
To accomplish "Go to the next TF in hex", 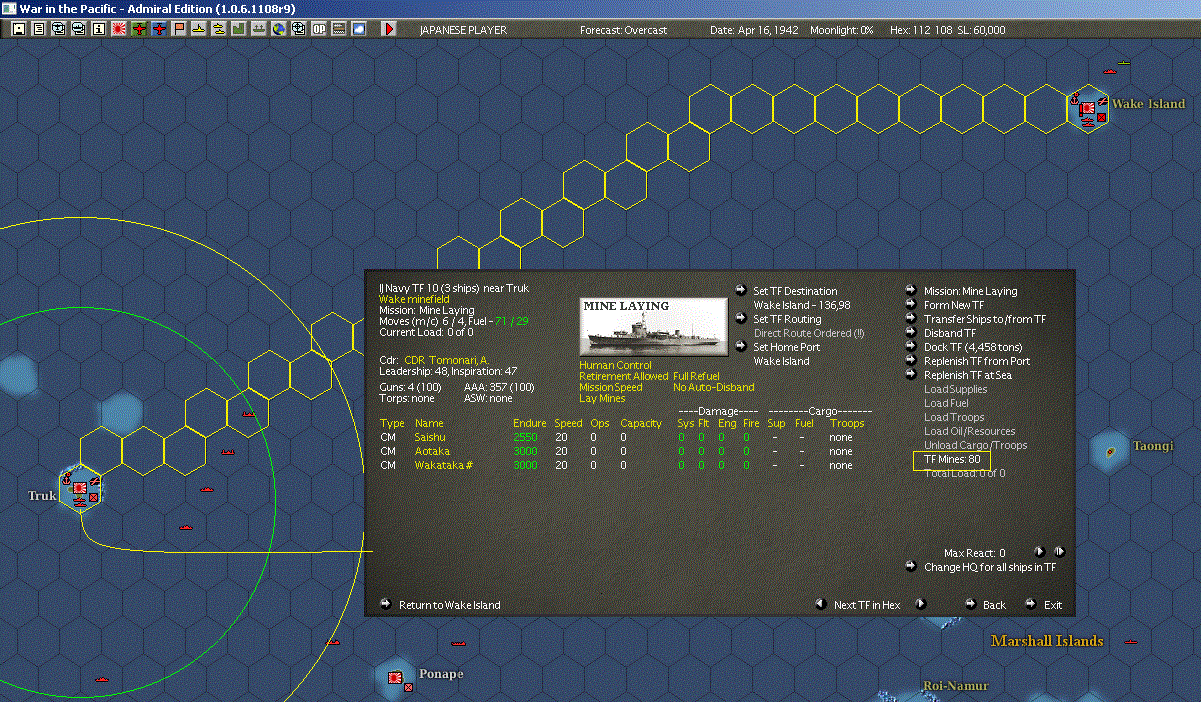I will [921, 604].
